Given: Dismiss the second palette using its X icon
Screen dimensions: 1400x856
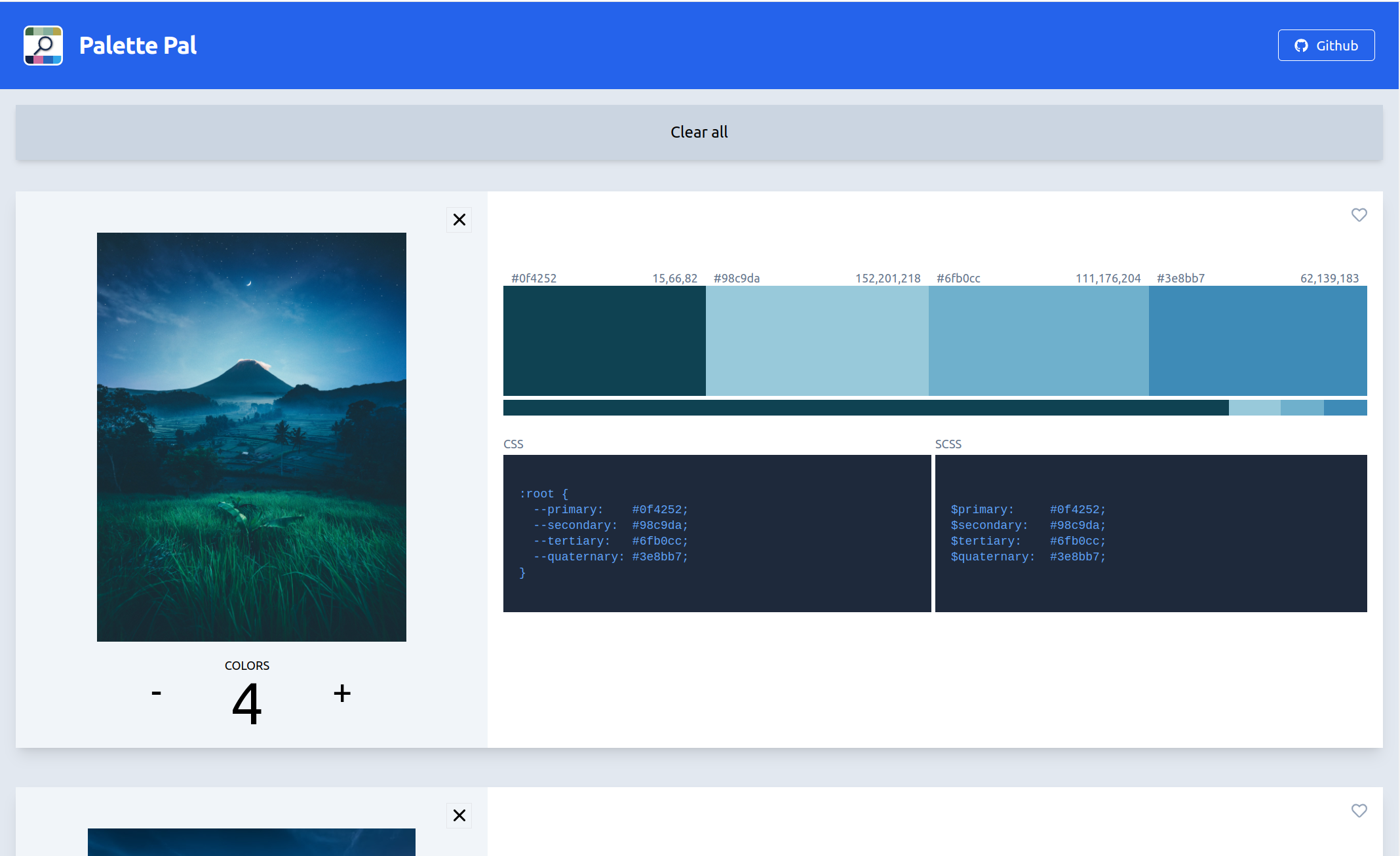Looking at the screenshot, I should (x=459, y=816).
